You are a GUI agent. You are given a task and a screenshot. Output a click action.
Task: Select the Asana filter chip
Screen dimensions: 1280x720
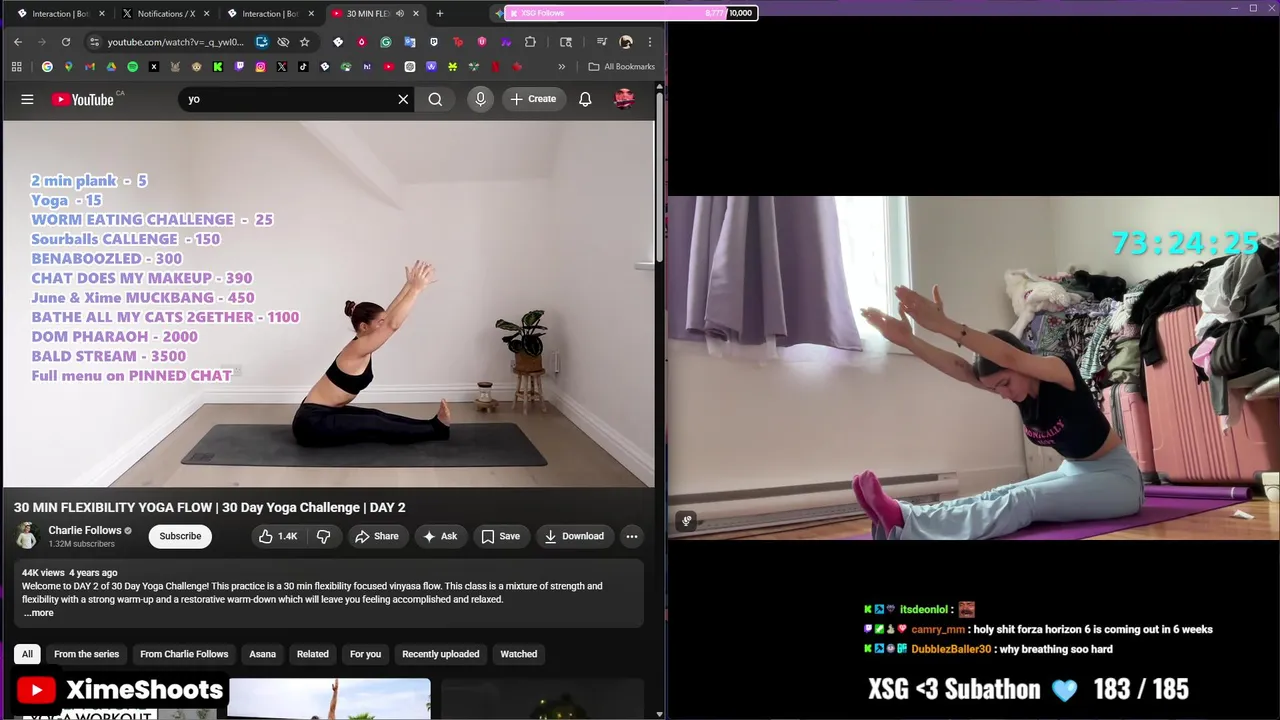coord(263,654)
